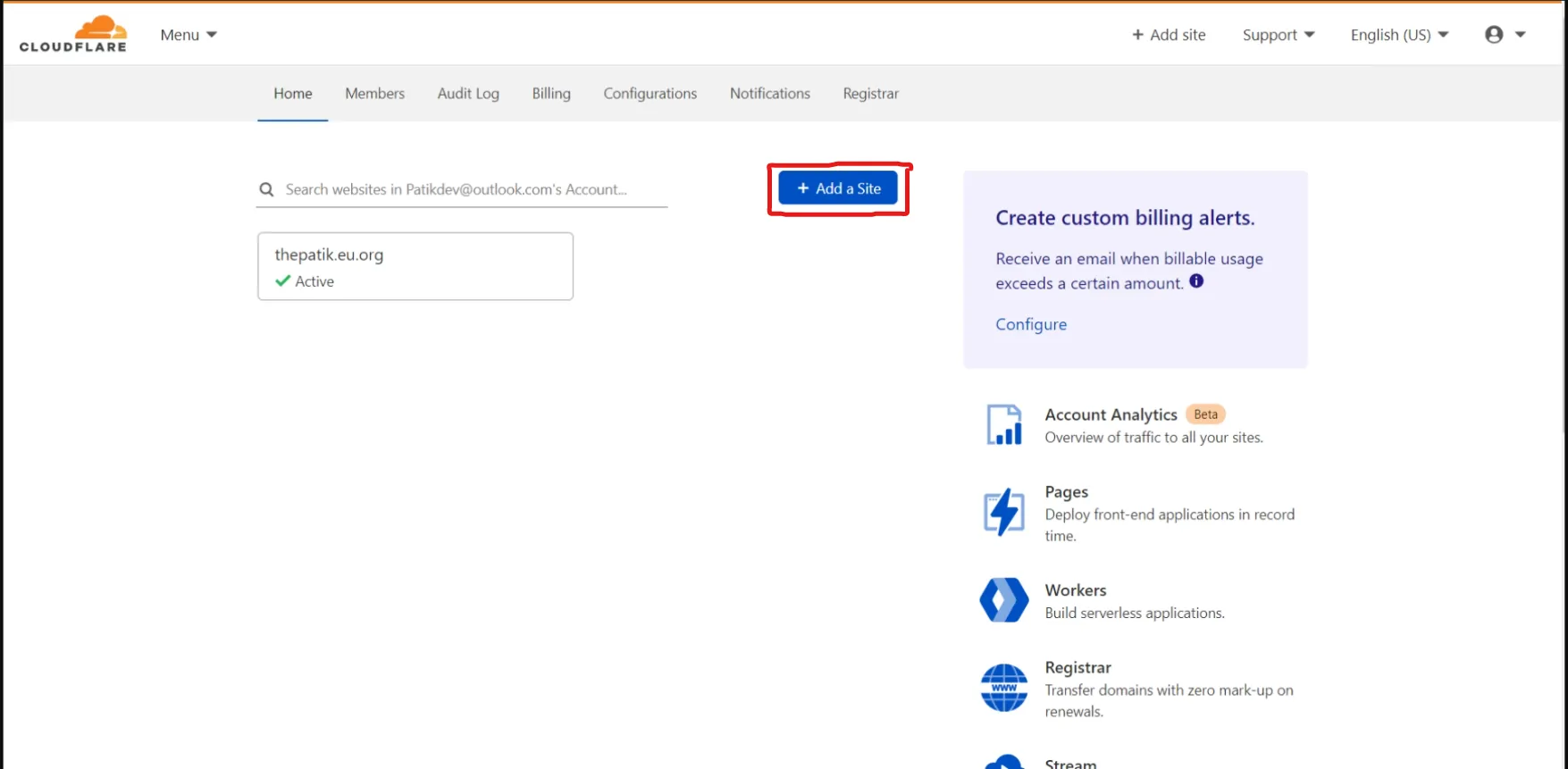
Task: Expand the Support dropdown
Action: 1279,35
